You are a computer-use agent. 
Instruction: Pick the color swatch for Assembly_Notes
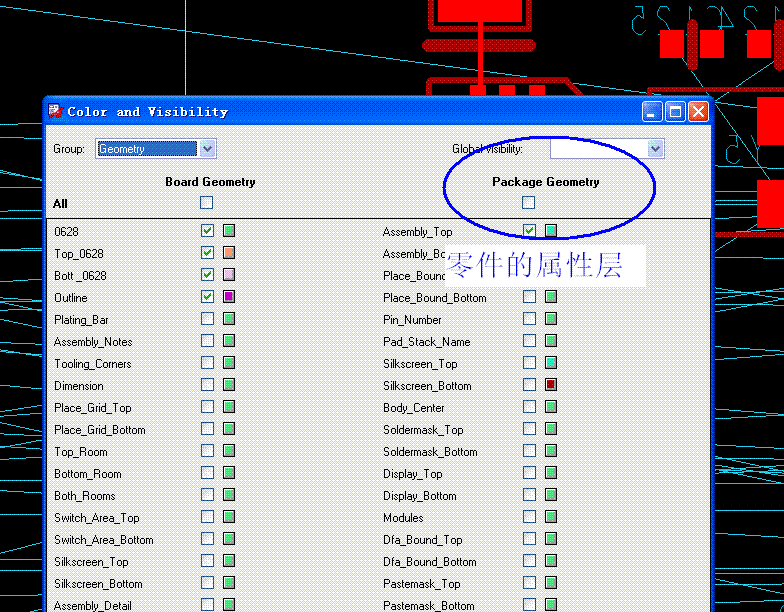(x=229, y=340)
